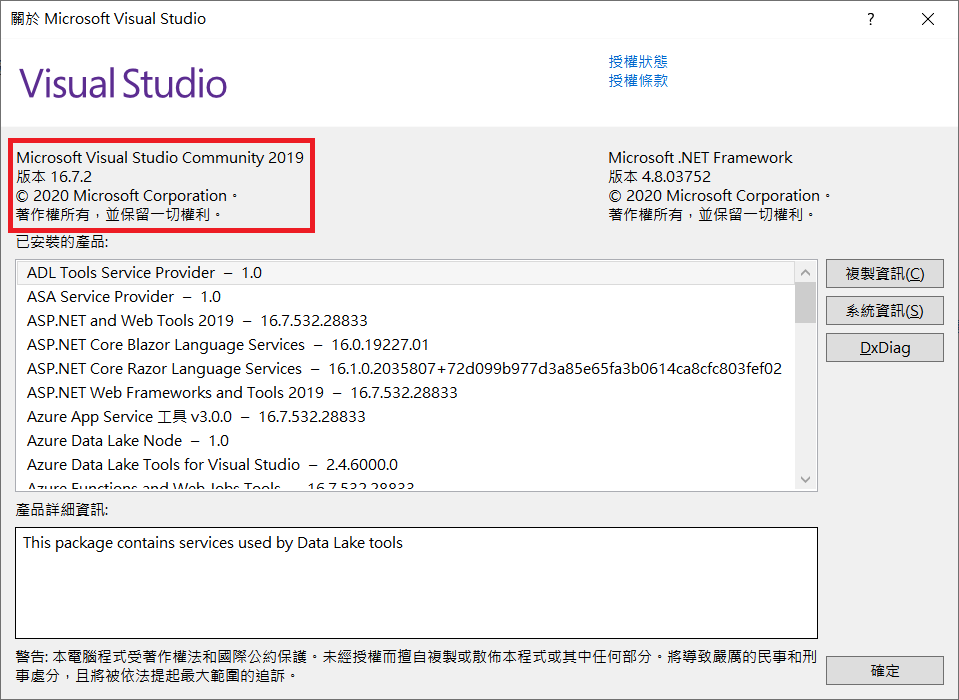Screen dimensions: 959x700
Task: Confirm the dialog with the 確定 button
Action: [x=884, y=670]
